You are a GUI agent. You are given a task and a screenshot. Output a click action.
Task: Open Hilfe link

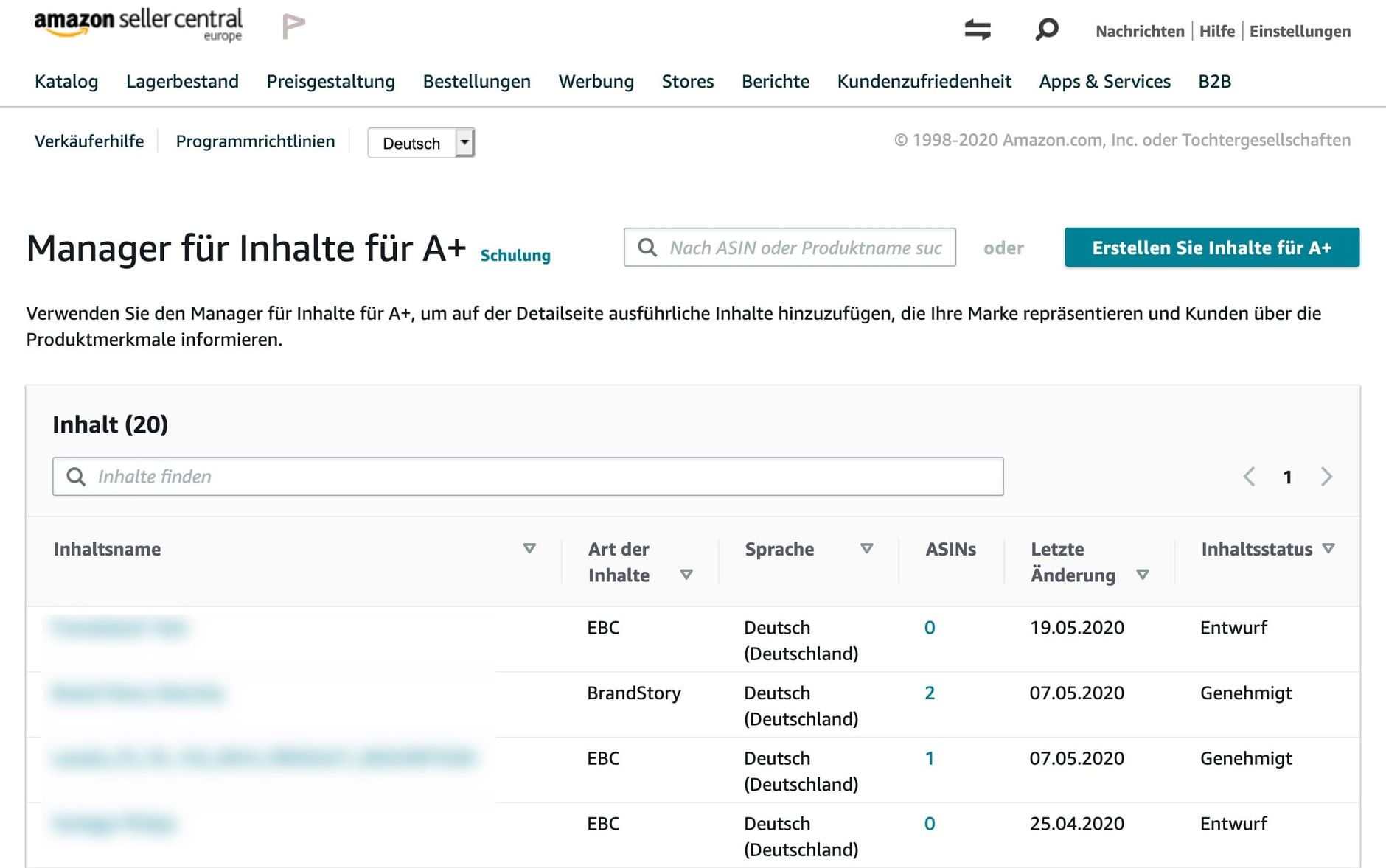[x=1216, y=31]
